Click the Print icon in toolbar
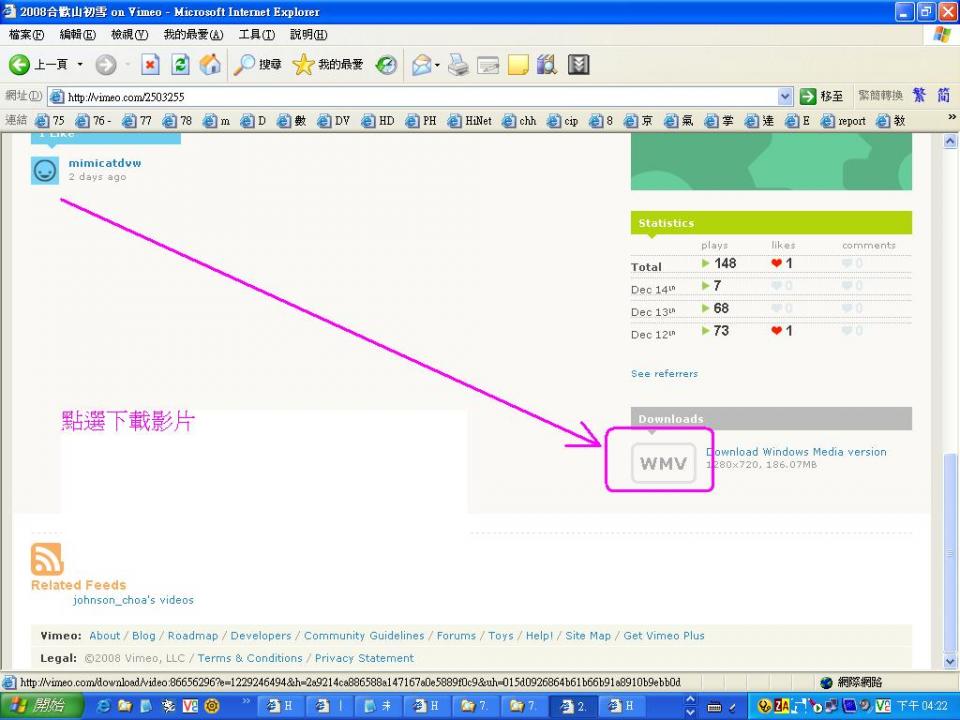This screenshot has width=960, height=720. click(457, 65)
